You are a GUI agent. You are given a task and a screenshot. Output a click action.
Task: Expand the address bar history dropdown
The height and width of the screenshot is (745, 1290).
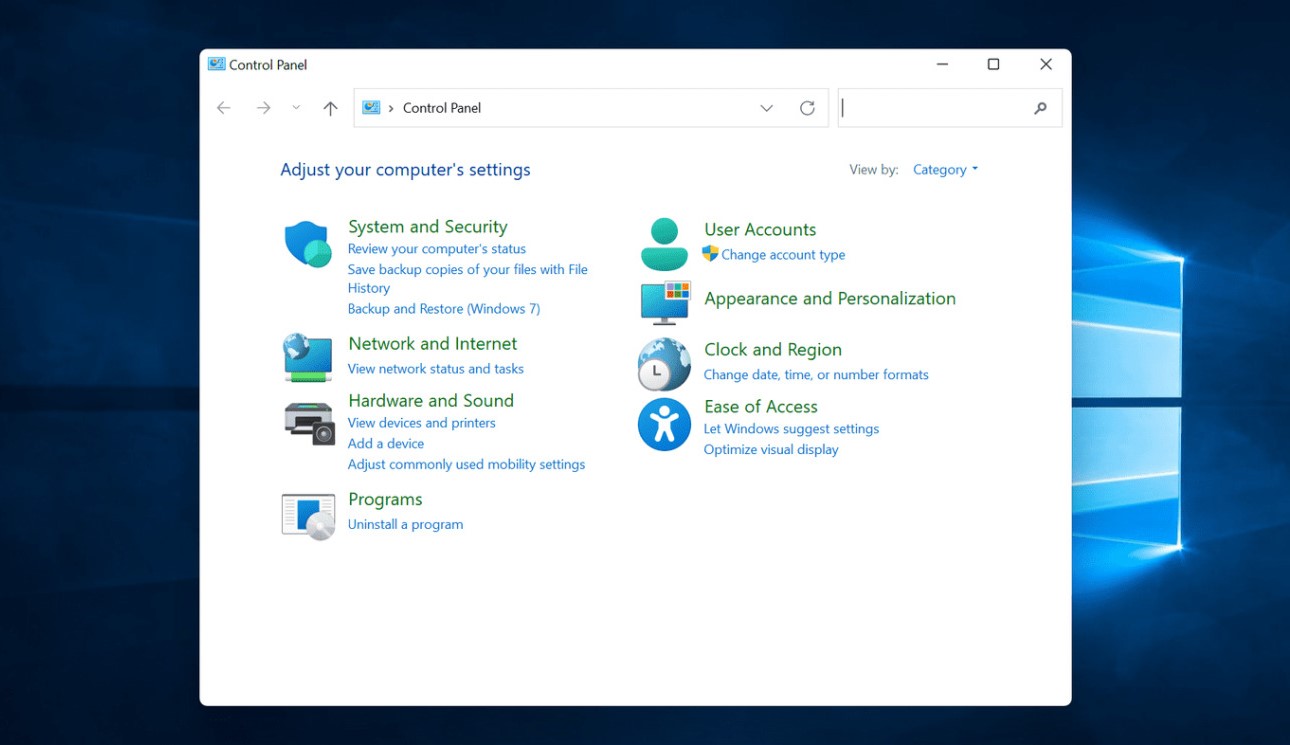(767, 108)
